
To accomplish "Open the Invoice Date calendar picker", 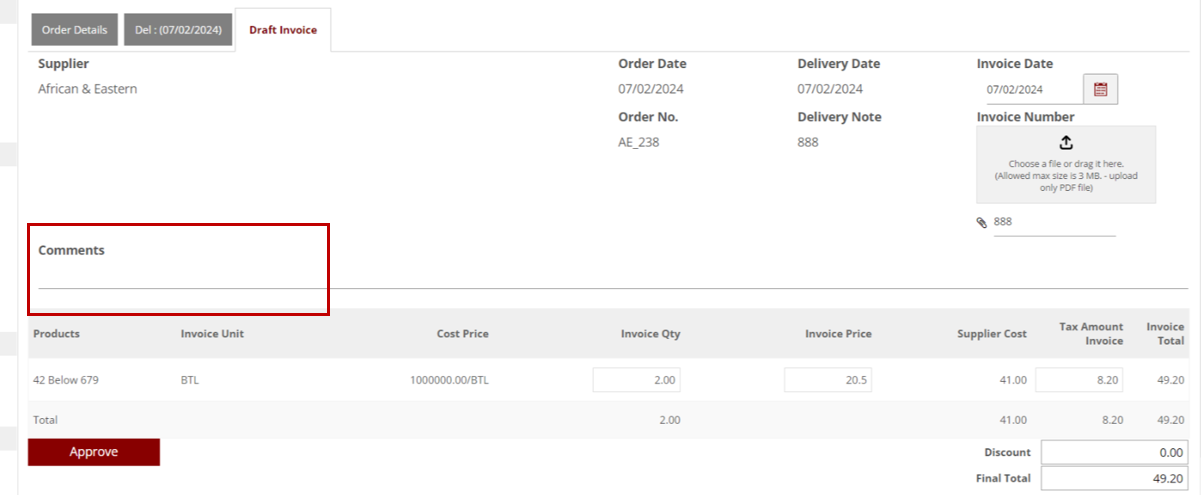I will [1100, 89].
